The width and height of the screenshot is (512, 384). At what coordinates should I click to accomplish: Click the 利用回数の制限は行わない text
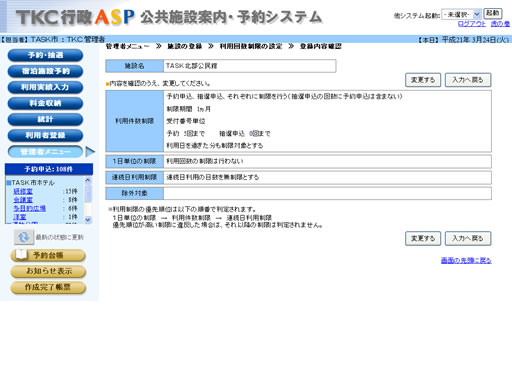coord(205,161)
